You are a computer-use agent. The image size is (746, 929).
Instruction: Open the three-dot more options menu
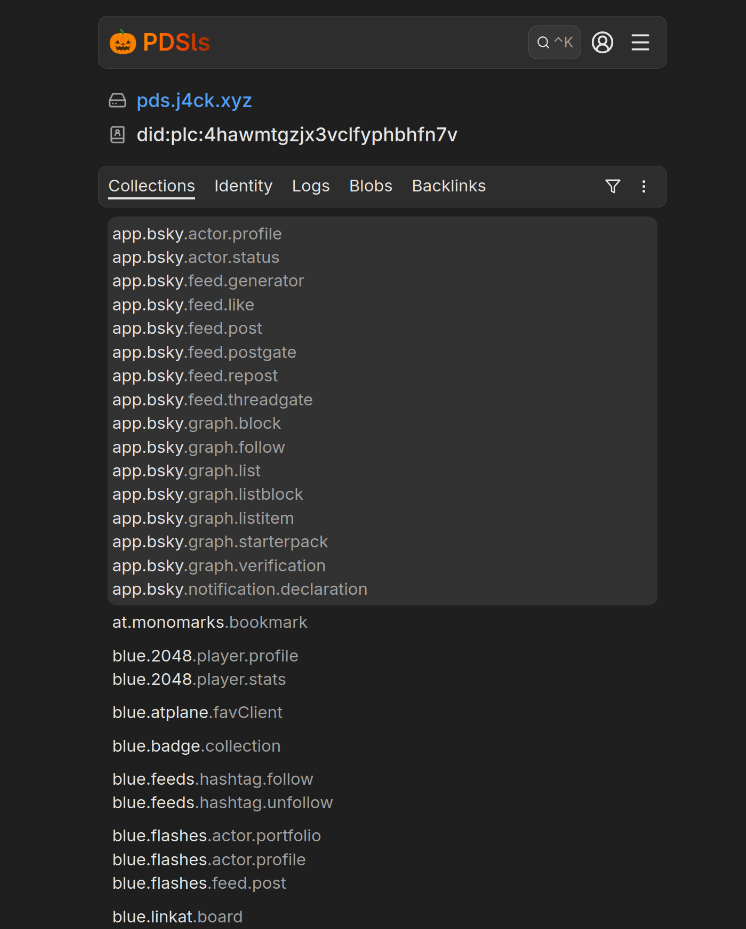point(644,186)
